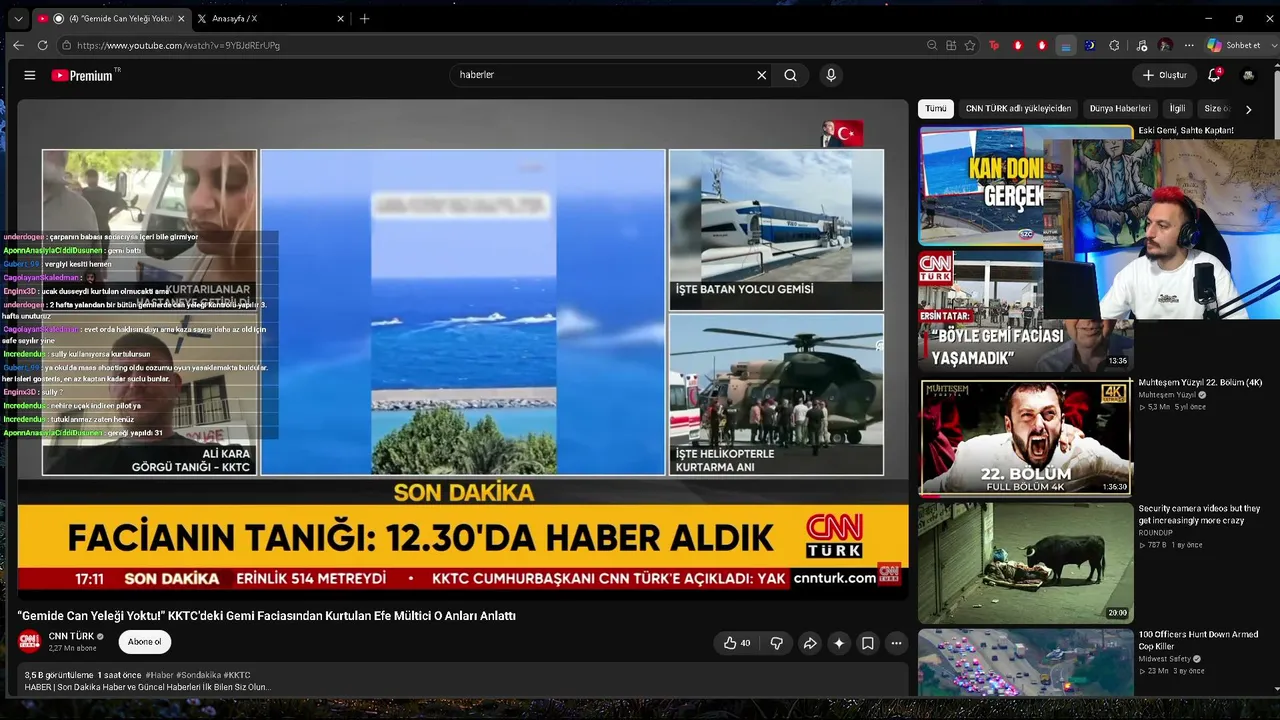Viewport: 1280px width, 720px height.
Task: Open Muhteşem Yüzyıl 22. Bölüm thumbnail
Action: coord(1025,437)
